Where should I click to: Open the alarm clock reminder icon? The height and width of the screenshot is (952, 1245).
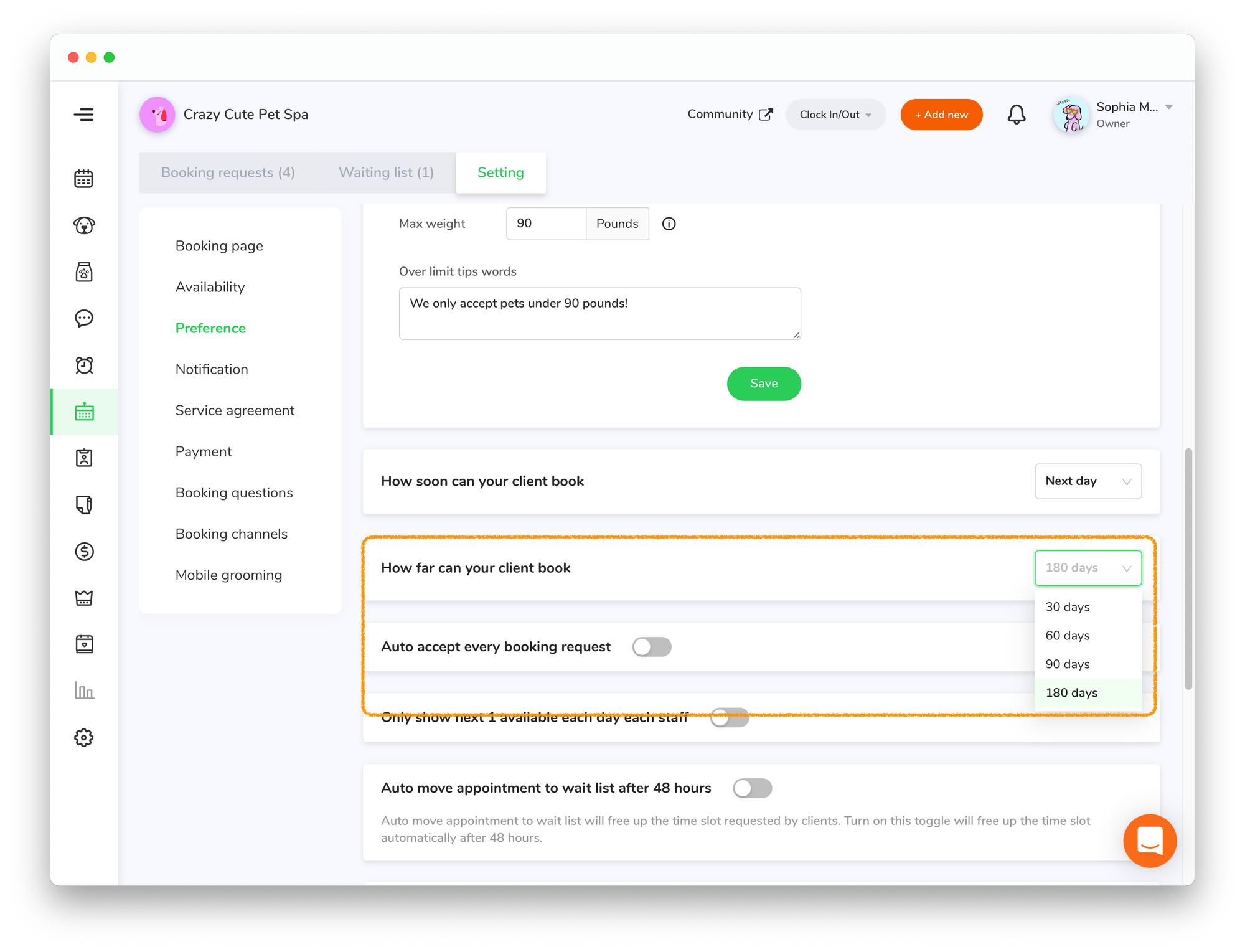point(83,365)
